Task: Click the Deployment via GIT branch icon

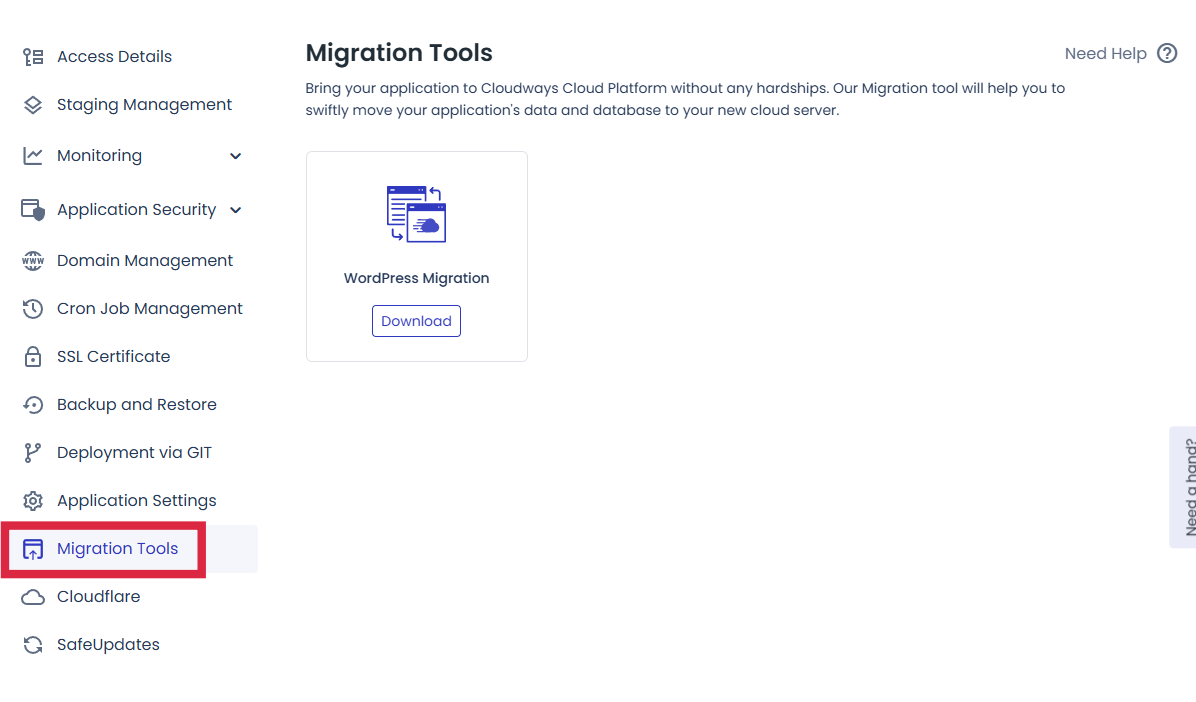Action: pos(32,452)
